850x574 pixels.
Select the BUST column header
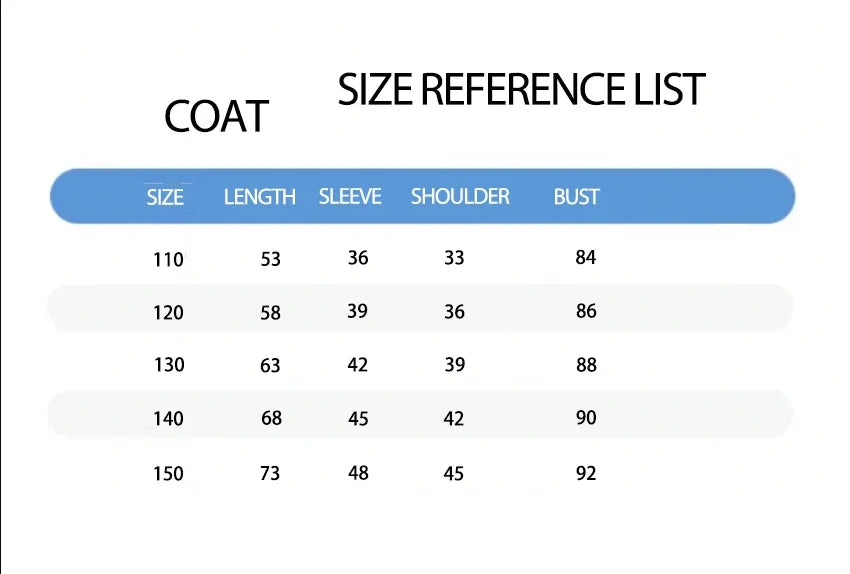point(576,197)
